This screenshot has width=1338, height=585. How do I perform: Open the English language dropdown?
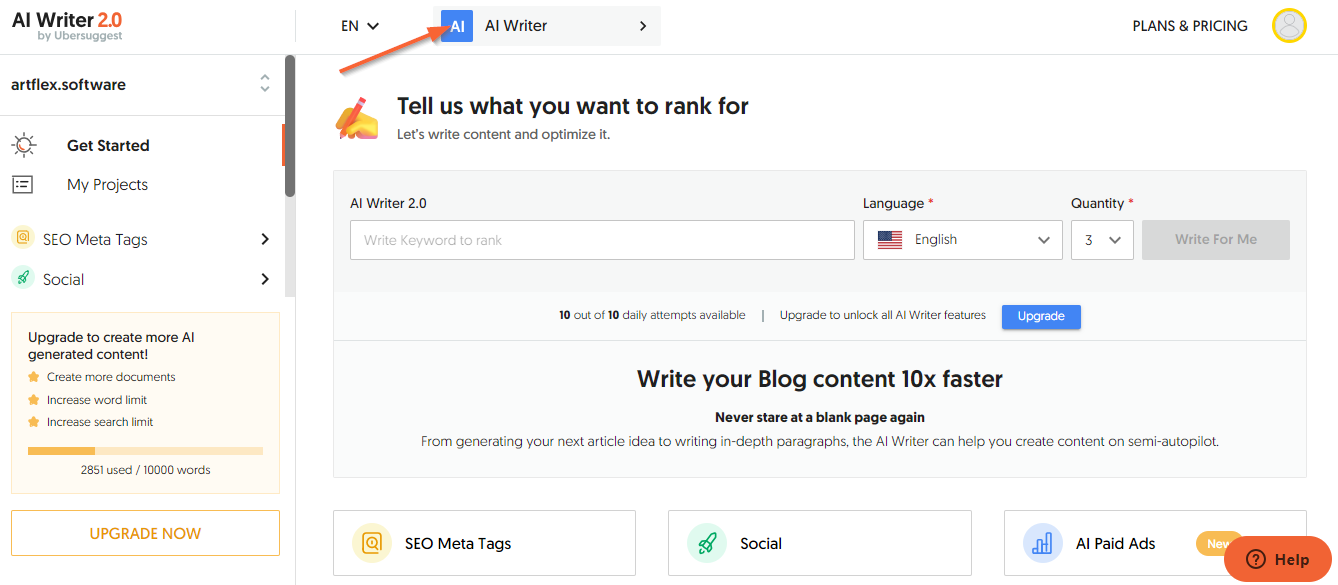tap(962, 240)
